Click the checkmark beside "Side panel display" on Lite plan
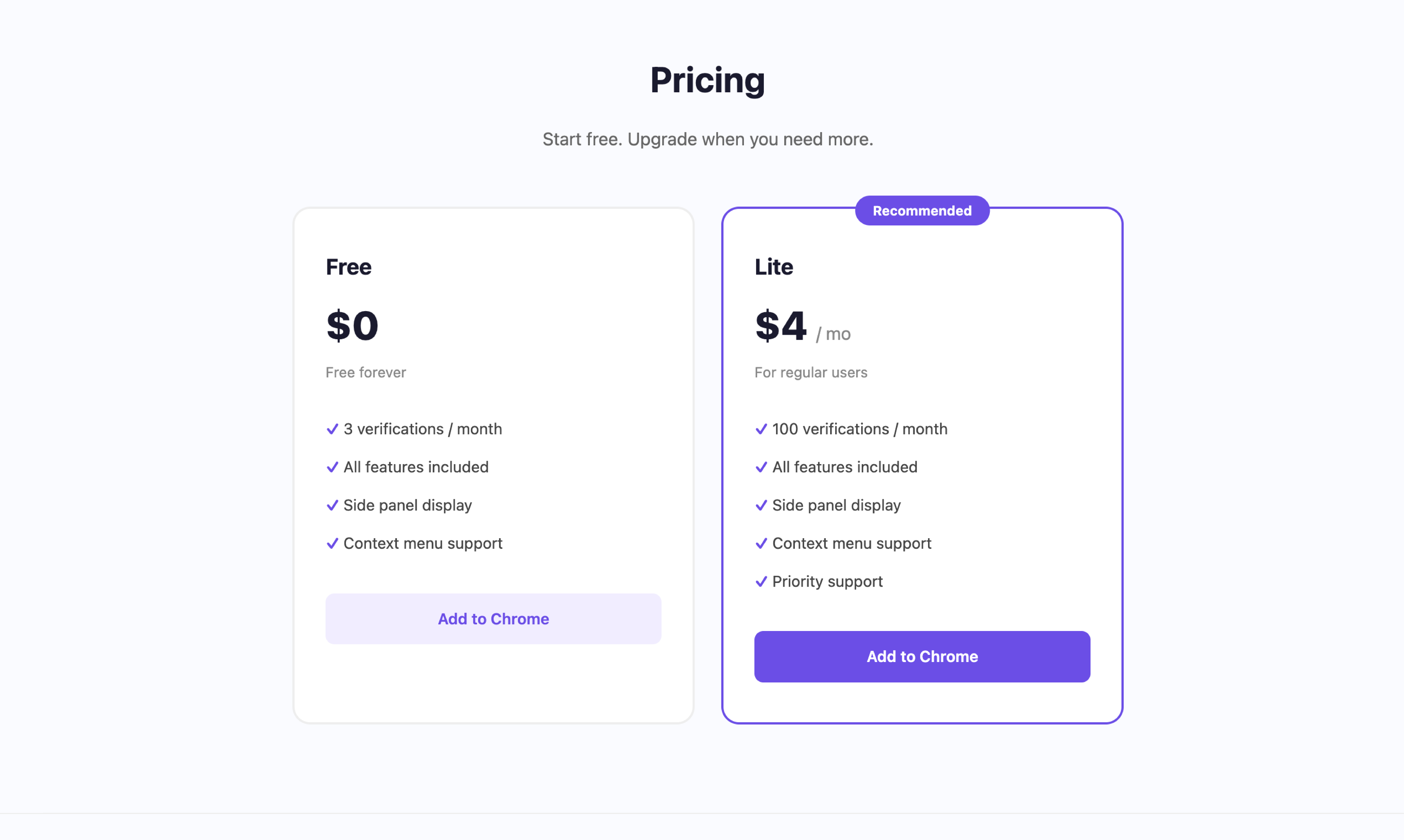The height and width of the screenshot is (840, 1404). (x=761, y=506)
